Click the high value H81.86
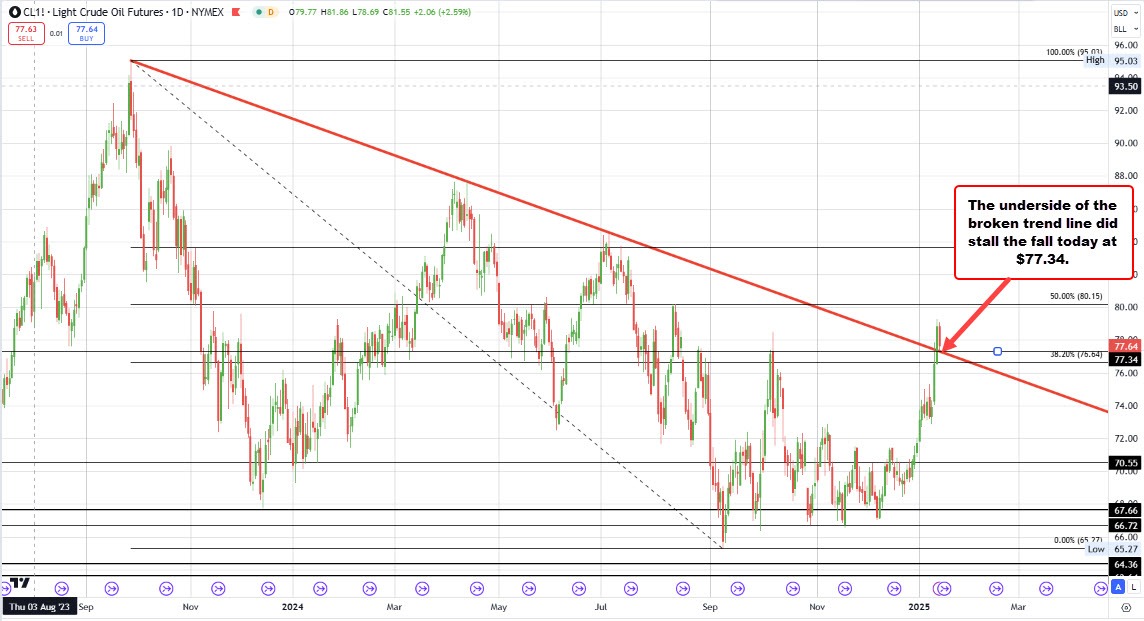 click(335, 12)
